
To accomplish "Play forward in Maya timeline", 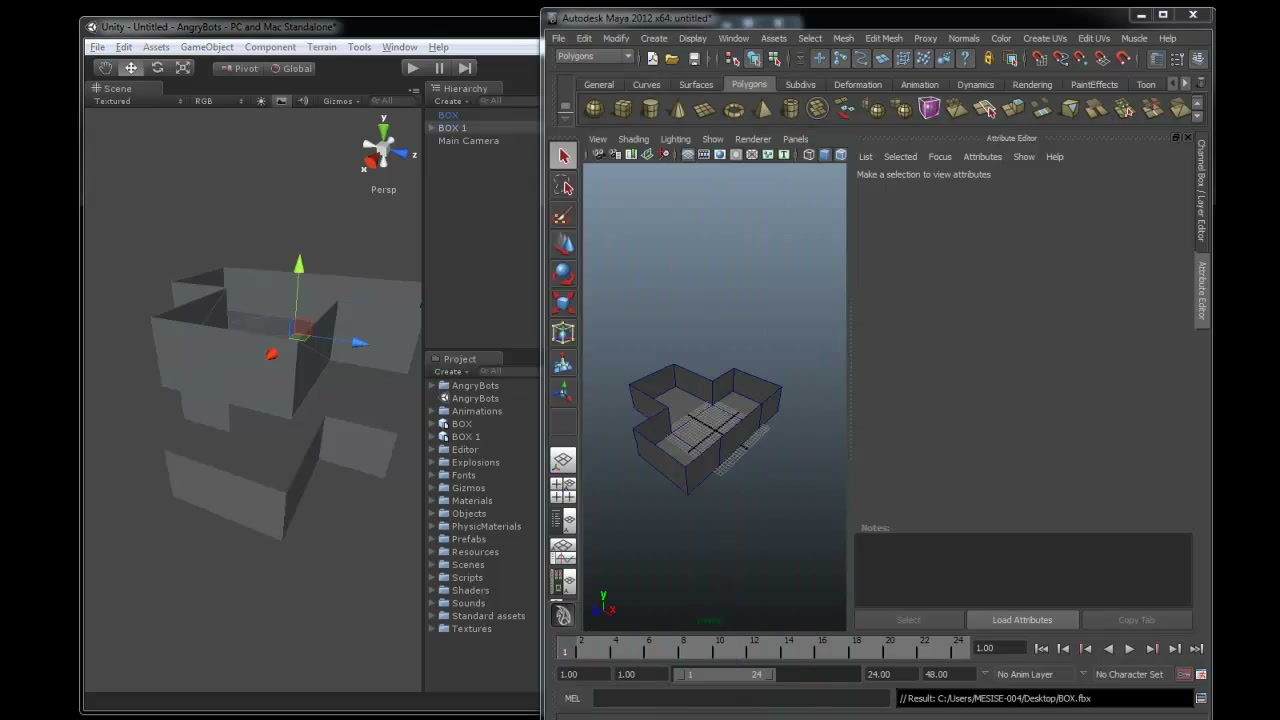I will click(1130, 649).
